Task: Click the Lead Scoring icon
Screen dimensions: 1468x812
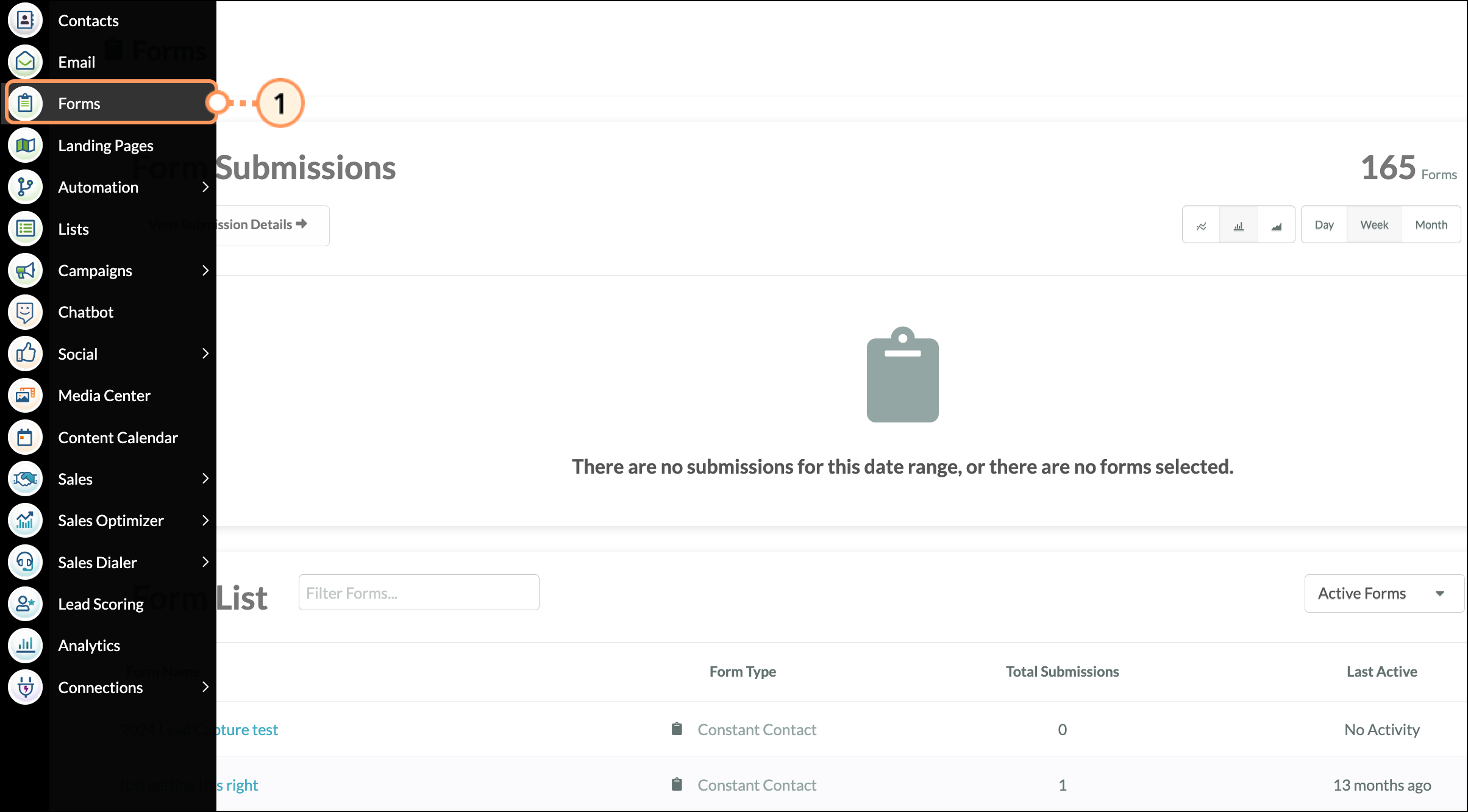Action: coord(25,604)
